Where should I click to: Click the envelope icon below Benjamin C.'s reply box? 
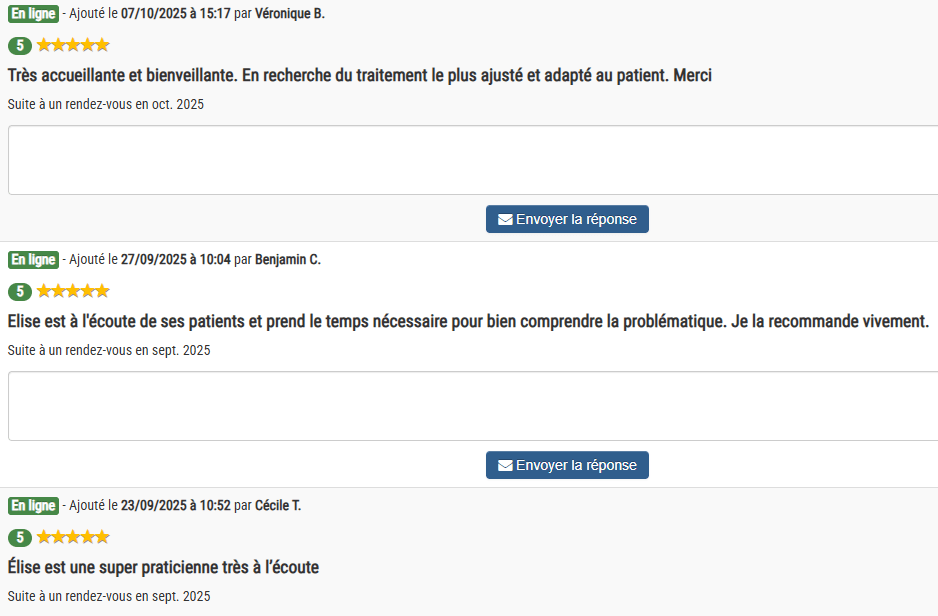[x=505, y=466]
